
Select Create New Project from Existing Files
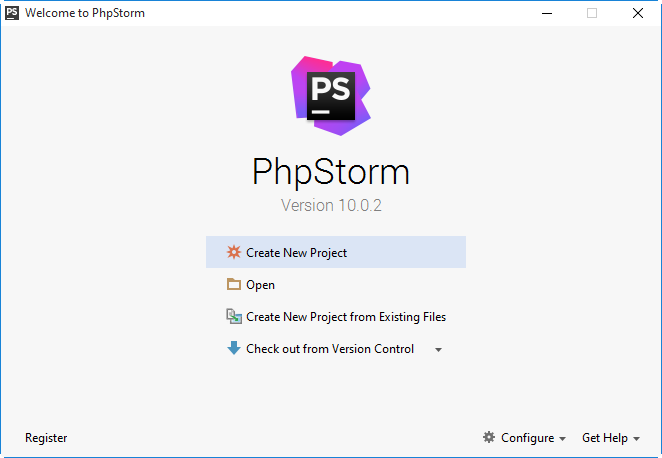(x=346, y=317)
